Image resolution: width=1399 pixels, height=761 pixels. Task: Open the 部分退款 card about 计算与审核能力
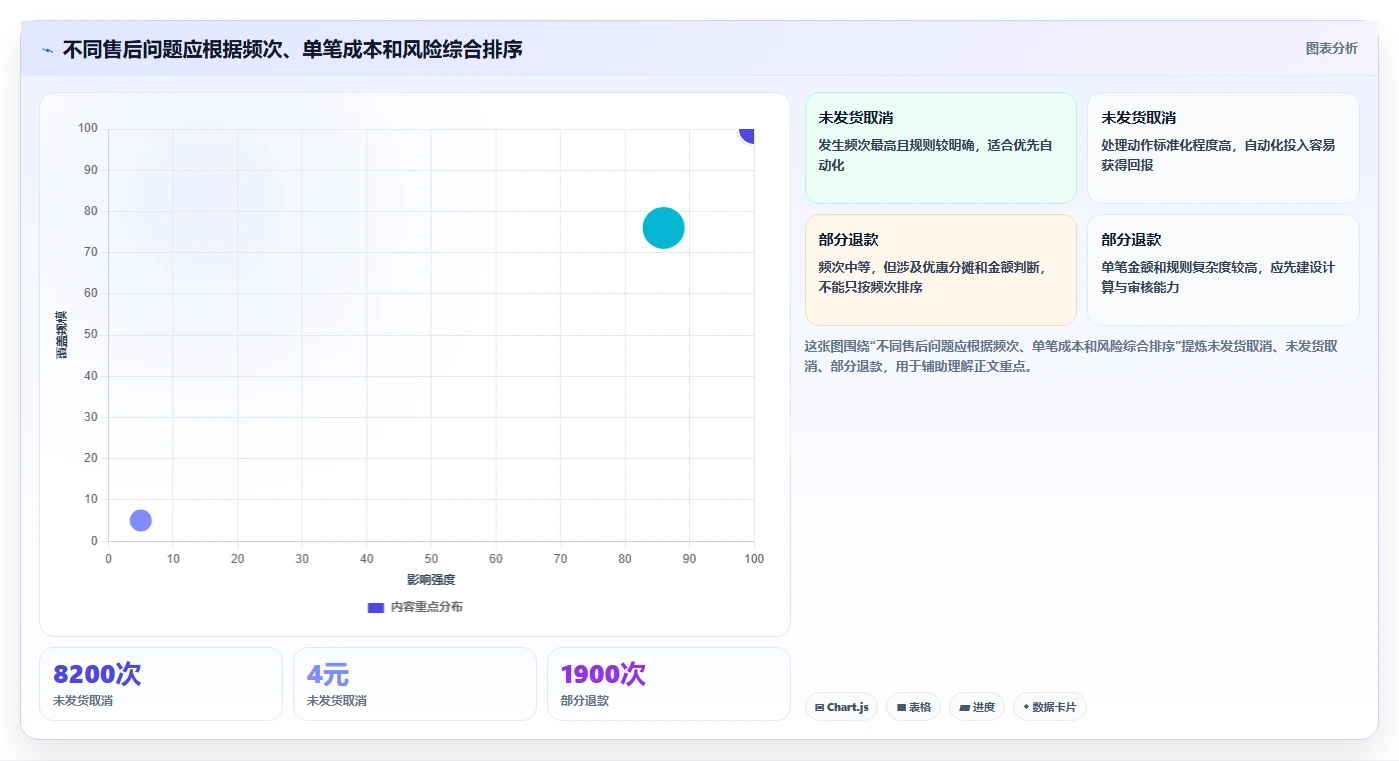[x=1223, y=270]
